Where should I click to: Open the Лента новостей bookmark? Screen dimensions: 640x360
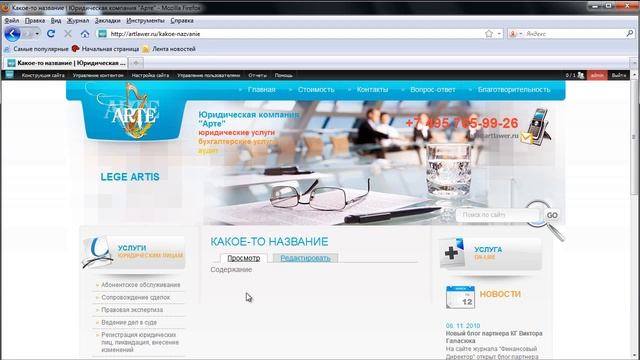click(x=169, y=49)
